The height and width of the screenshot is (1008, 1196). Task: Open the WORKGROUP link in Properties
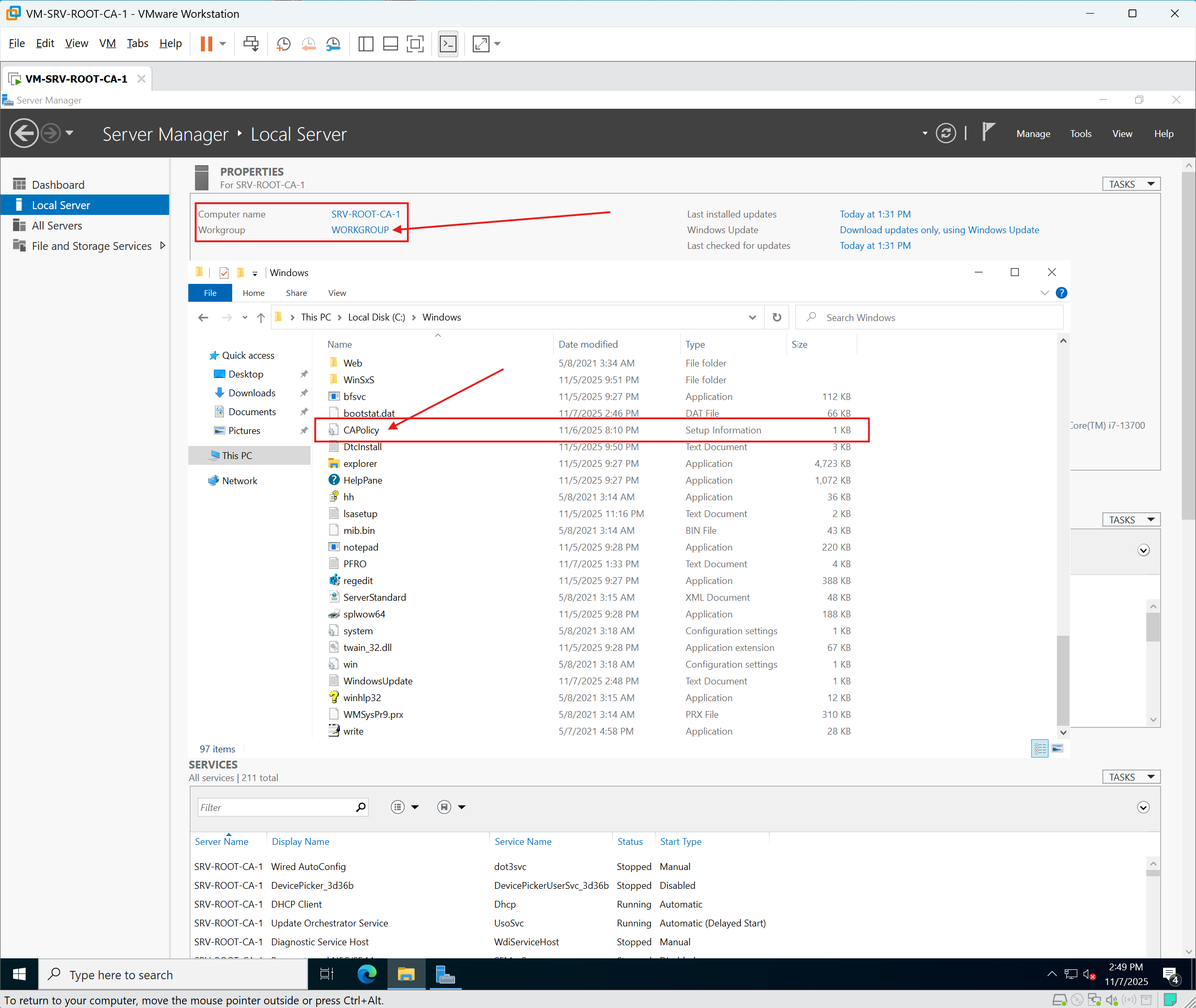point(360,230)
